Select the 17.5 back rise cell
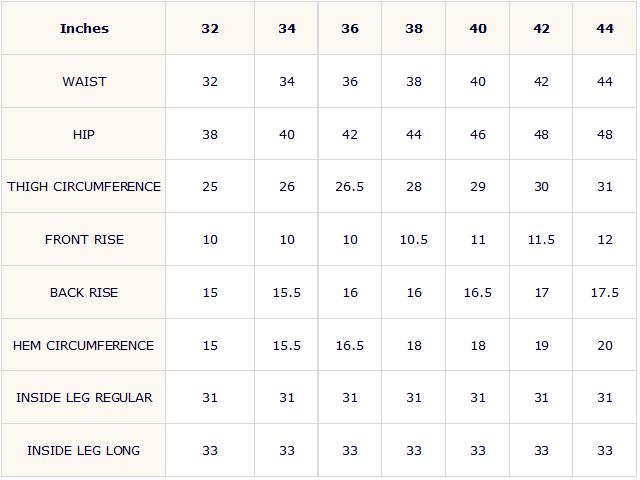 point(604,292)
